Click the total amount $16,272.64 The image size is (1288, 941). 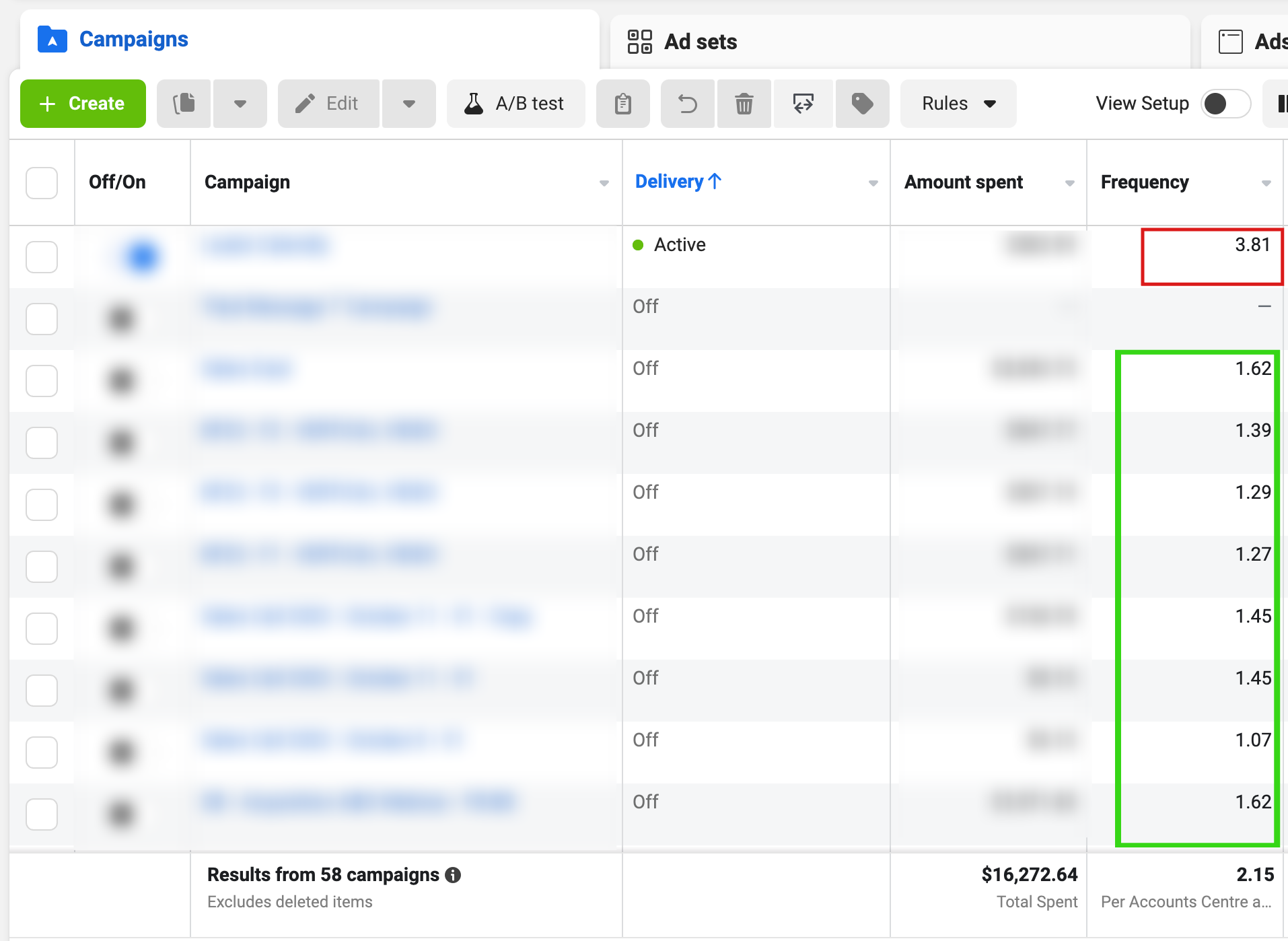point(1030,875)
